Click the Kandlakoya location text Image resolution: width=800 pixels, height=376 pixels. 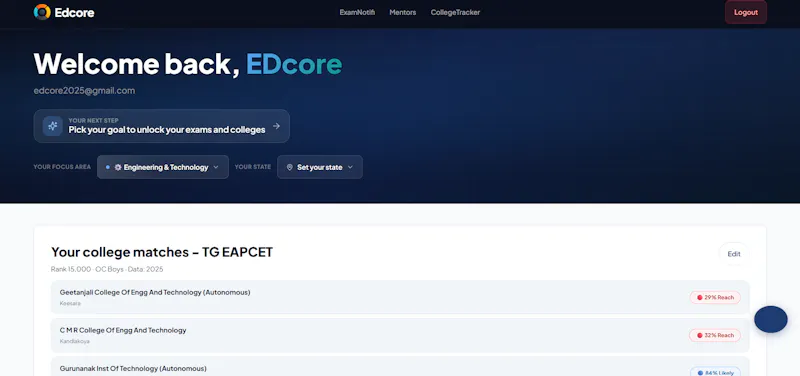tap(74, 341)
